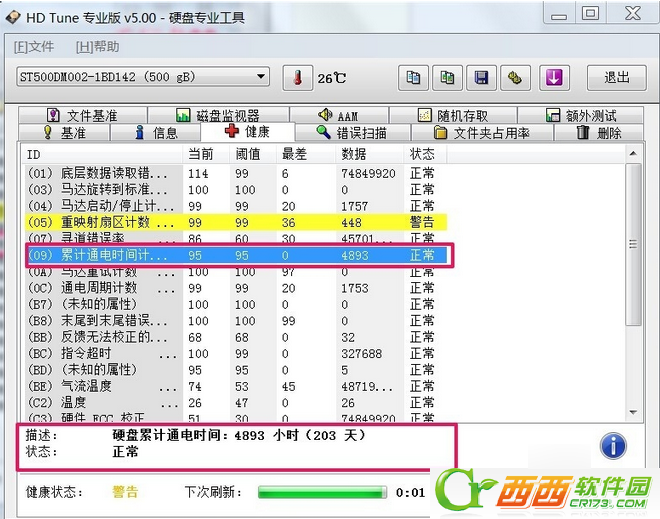The width and height of the screenshot is (660, 519).
Task: Select the (04) 马达启动/停止计 row
Action: (x=236, y=206)
